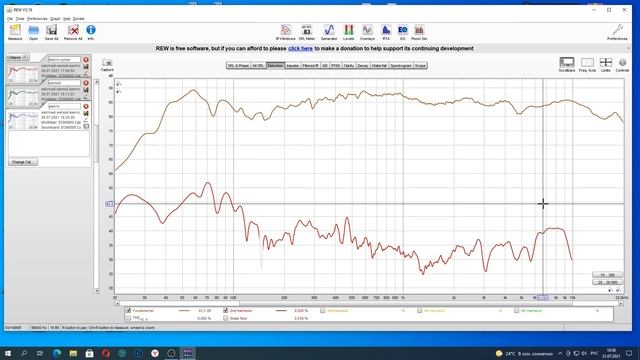Viewport: 640px width, 360px height.
Task: Open the Tools menu
Action: (20, 19)
